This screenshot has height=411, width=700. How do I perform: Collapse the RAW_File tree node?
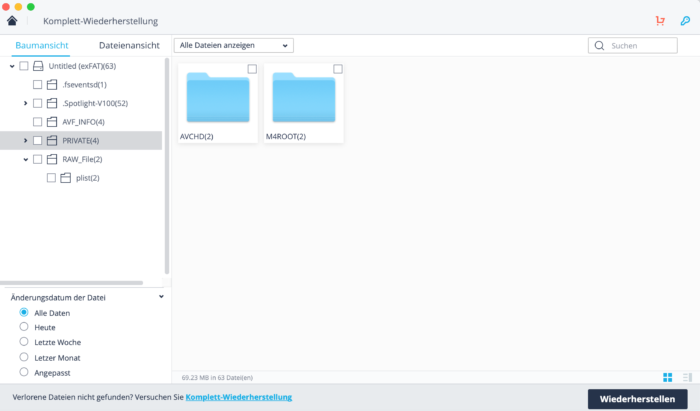[x=25, y=159]
